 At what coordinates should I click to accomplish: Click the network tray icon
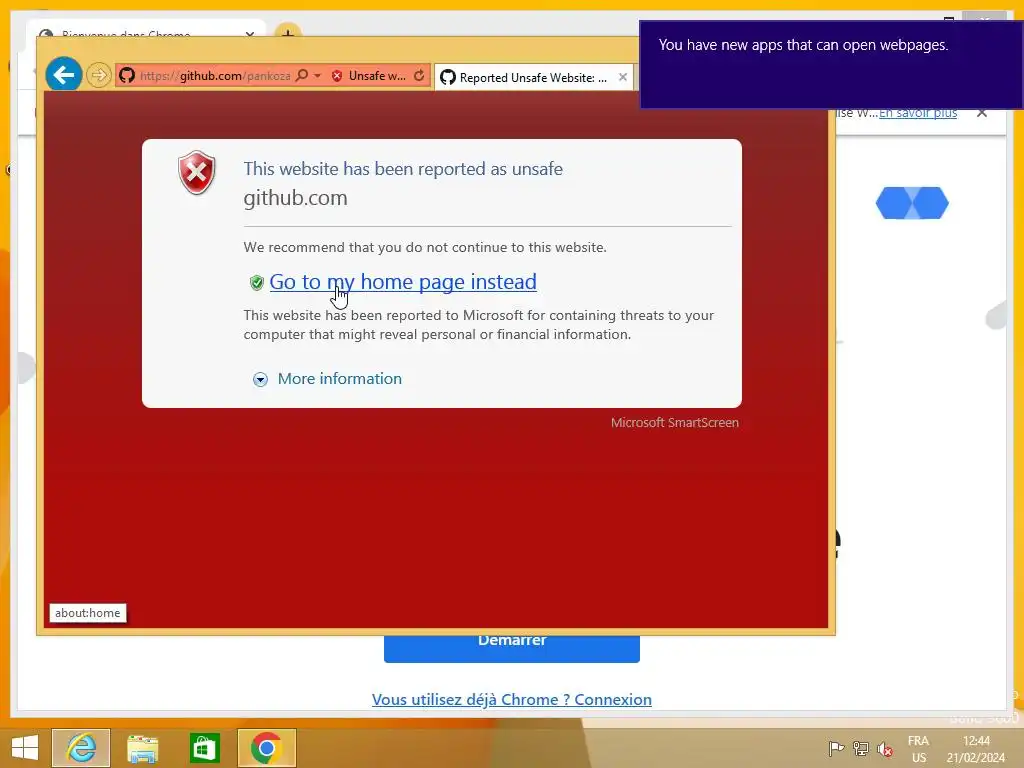click(861, 749)
